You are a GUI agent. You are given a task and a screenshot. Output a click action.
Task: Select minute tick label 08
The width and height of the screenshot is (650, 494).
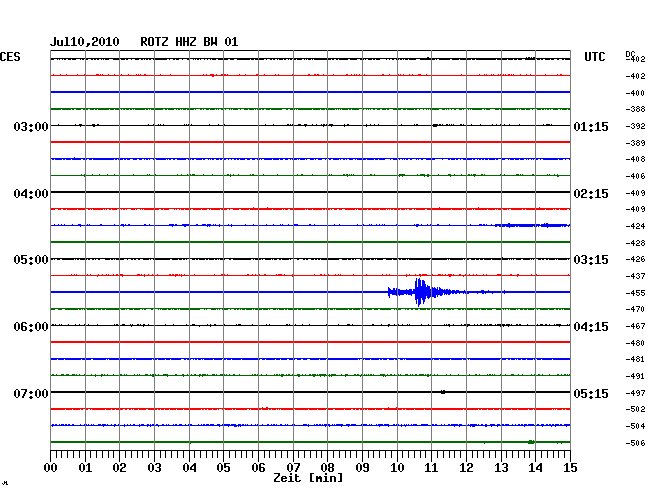(327, 468)
